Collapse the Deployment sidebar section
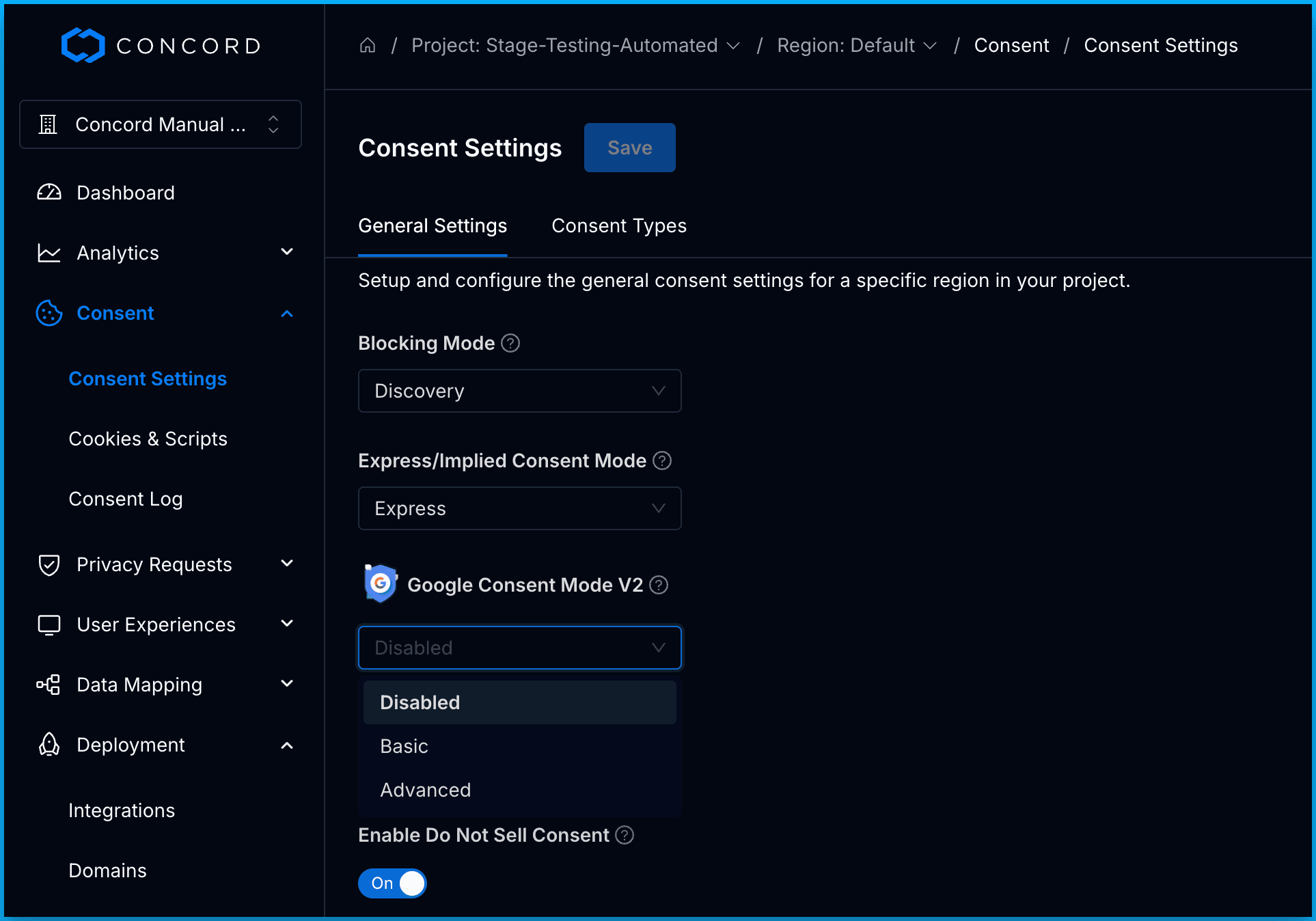 (x=287, y=745)
